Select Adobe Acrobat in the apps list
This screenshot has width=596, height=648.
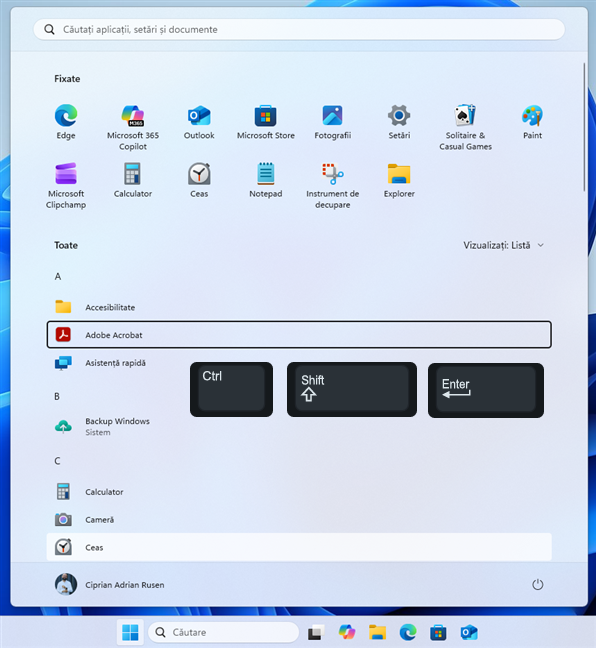tap(299, 335)
